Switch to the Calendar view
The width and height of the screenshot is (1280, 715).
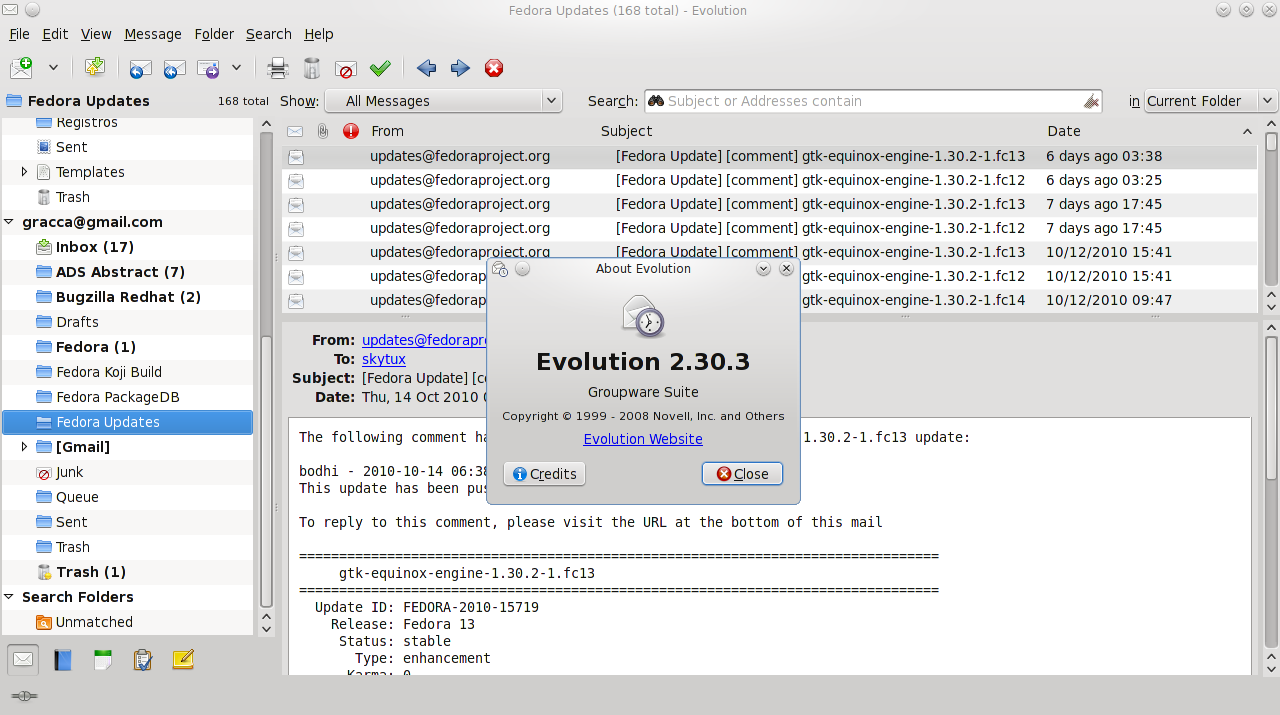coord(102,660)
